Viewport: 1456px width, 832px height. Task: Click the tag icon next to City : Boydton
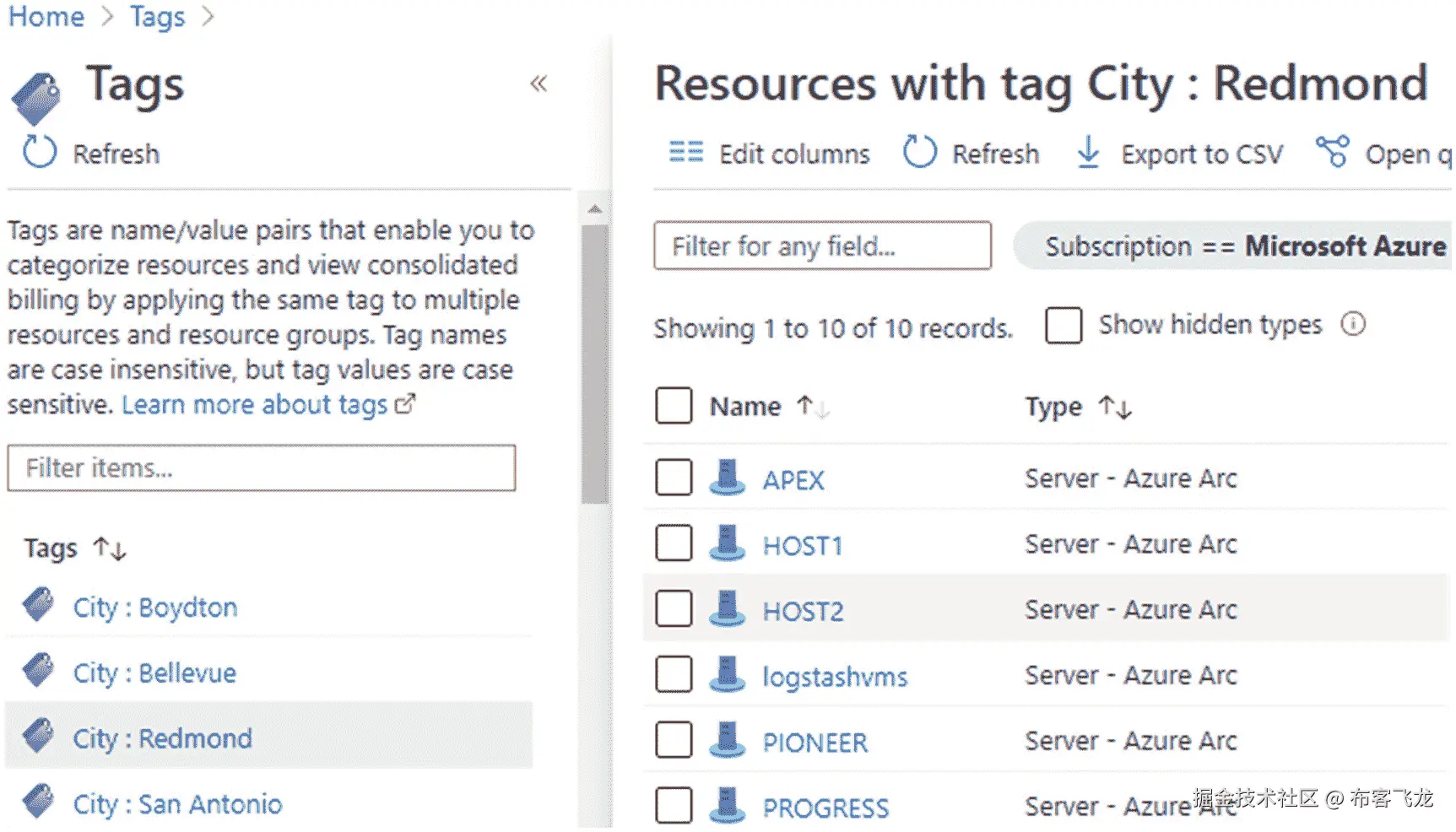(38, 605)
